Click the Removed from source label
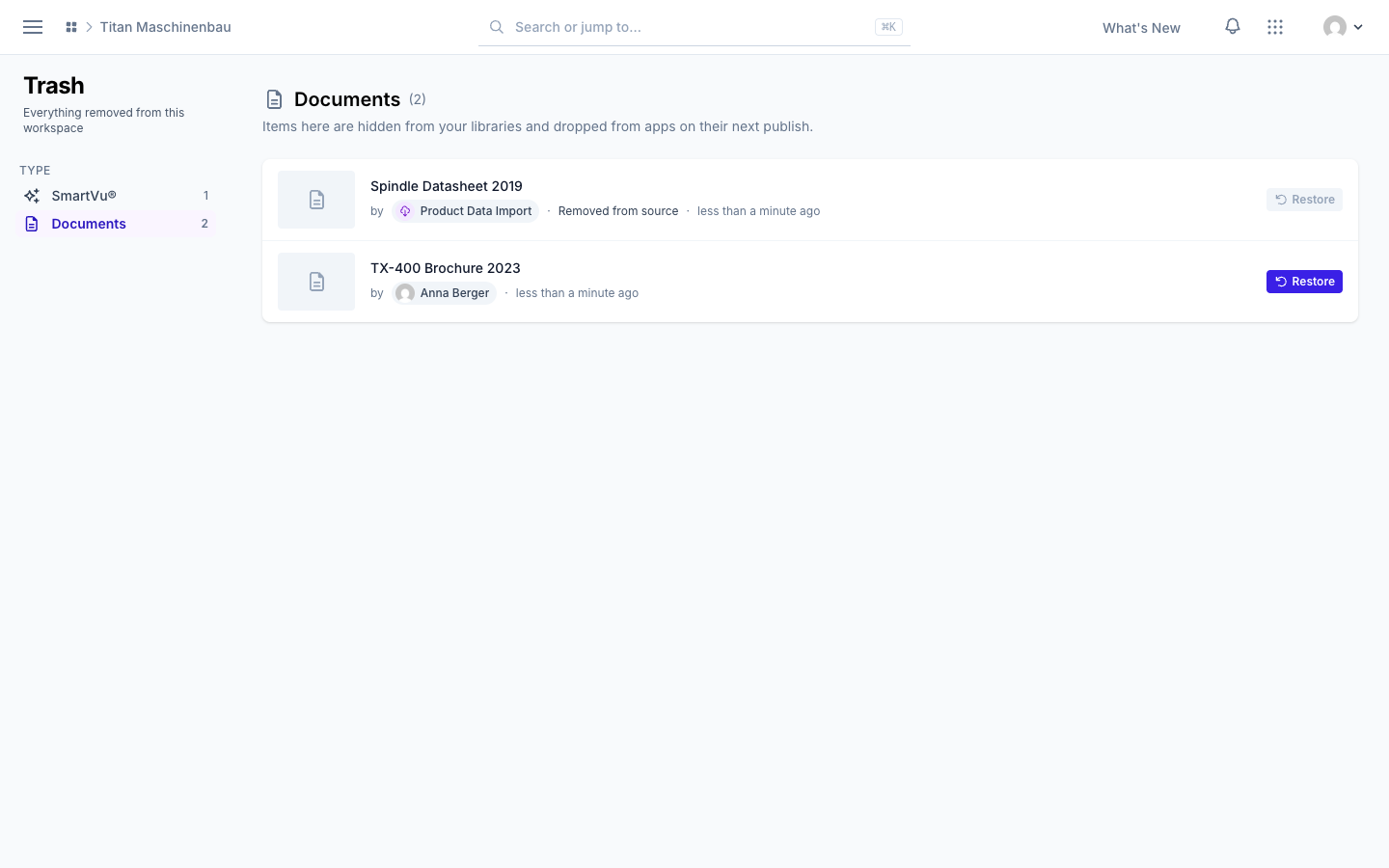Image resolution: width=1389 pixels, height=868 pixels. coord(618,211)
